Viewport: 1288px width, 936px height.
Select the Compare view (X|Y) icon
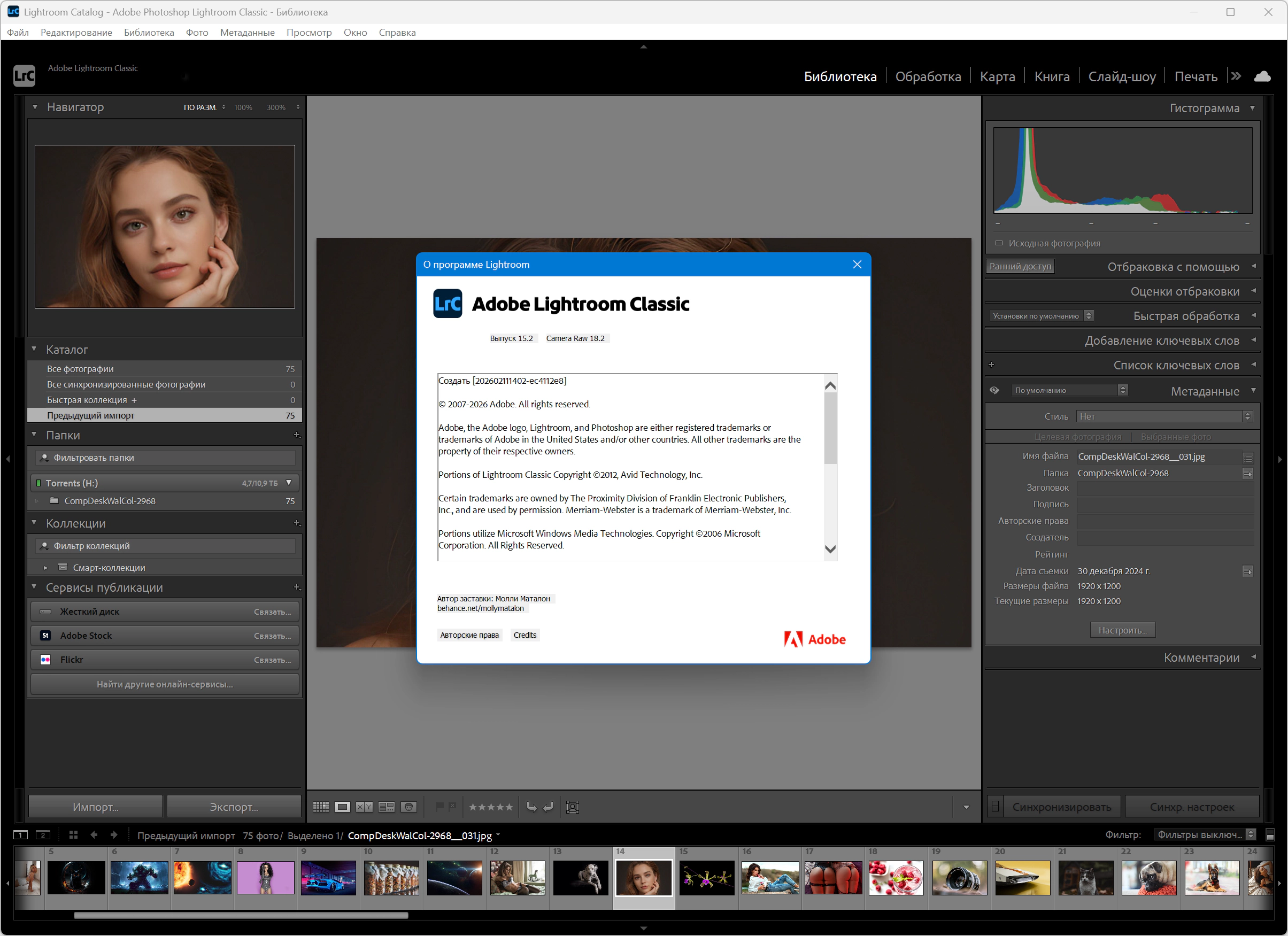tap(364, 807)
